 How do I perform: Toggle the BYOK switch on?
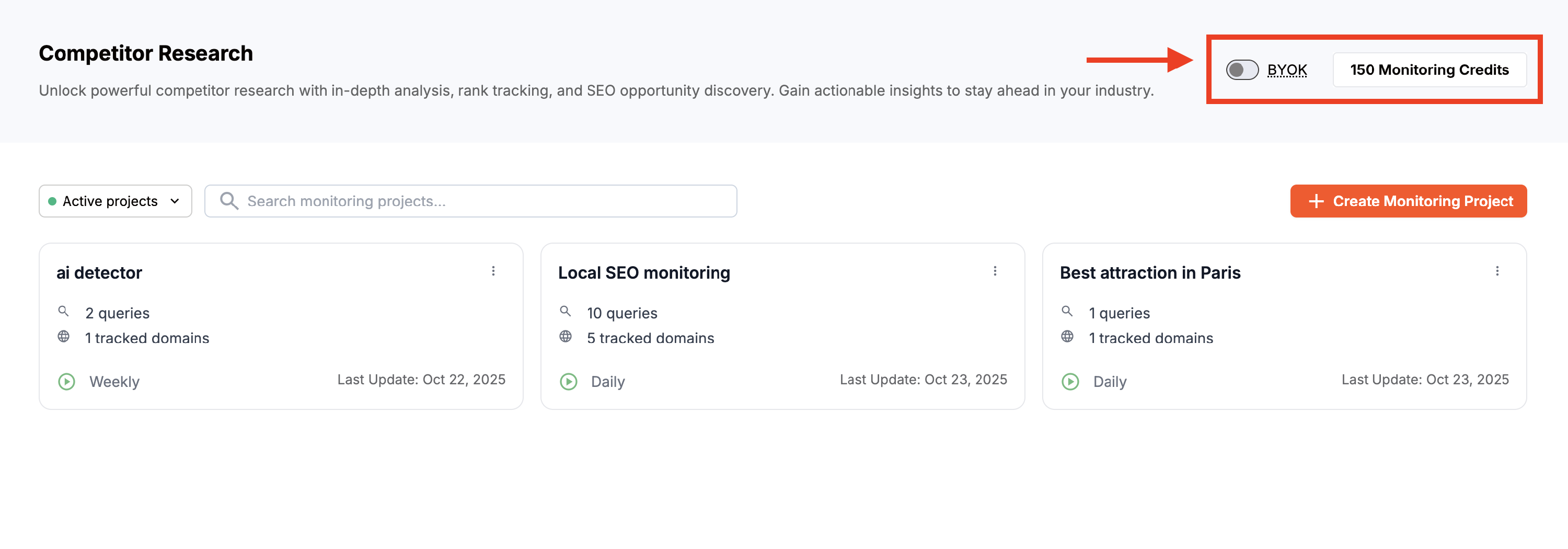point(1242,70)
